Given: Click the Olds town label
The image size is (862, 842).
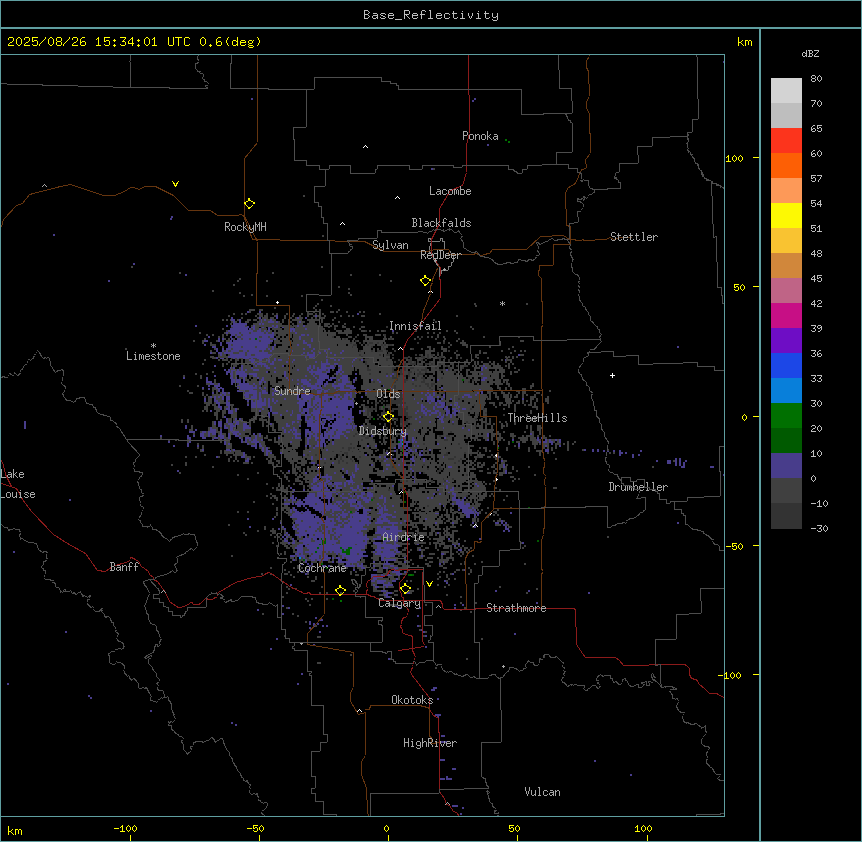Looking at the screenshot, I should (388, 394).
